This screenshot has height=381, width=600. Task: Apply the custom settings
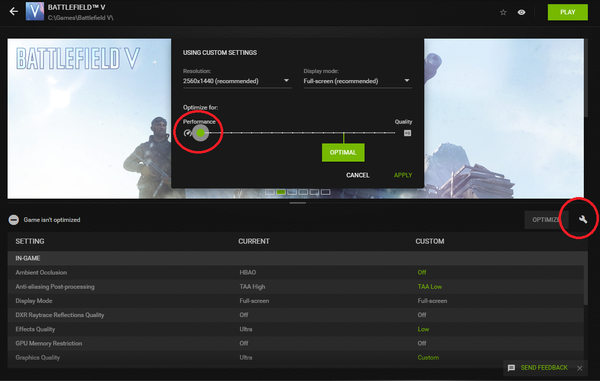403,175
